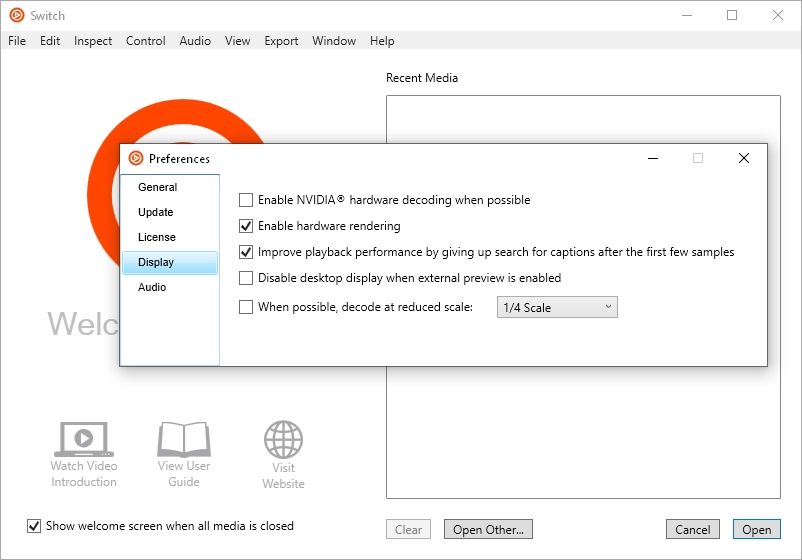Screen dimensions: 802x560
Task: Select License preferences section
Action: [170, 237]
